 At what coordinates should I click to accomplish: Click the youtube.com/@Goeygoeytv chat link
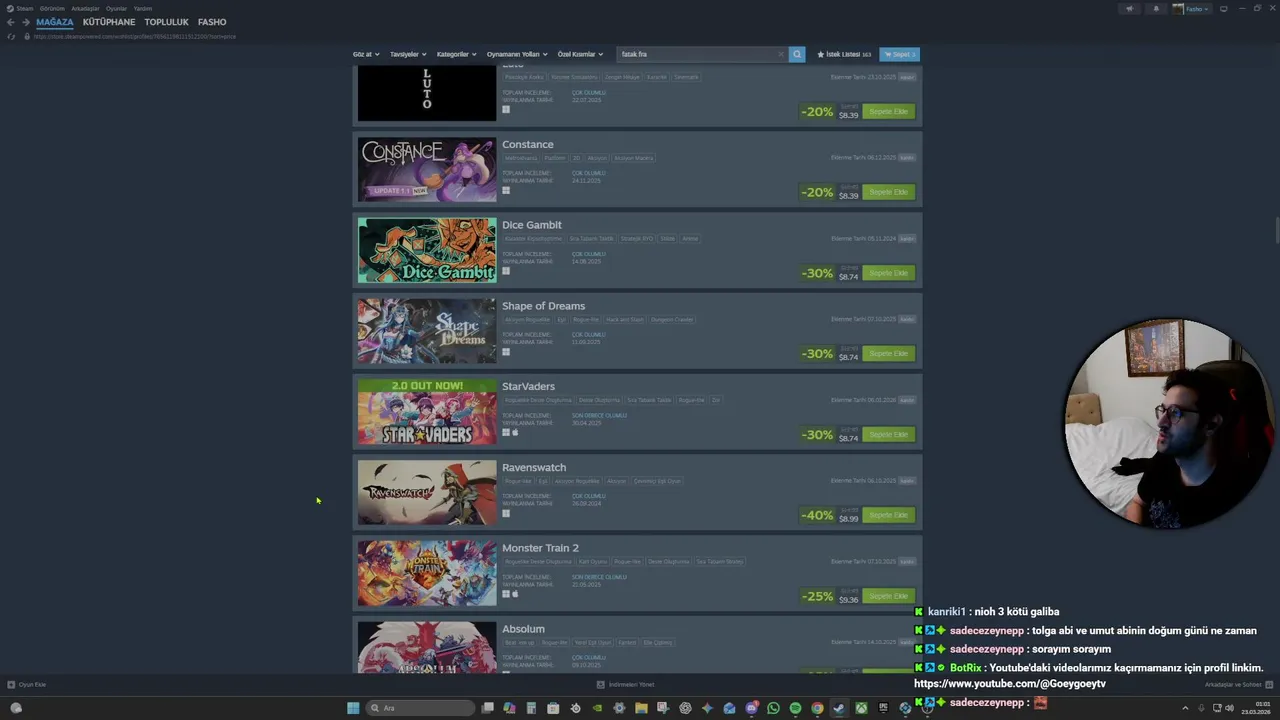tap(1010, 684)
